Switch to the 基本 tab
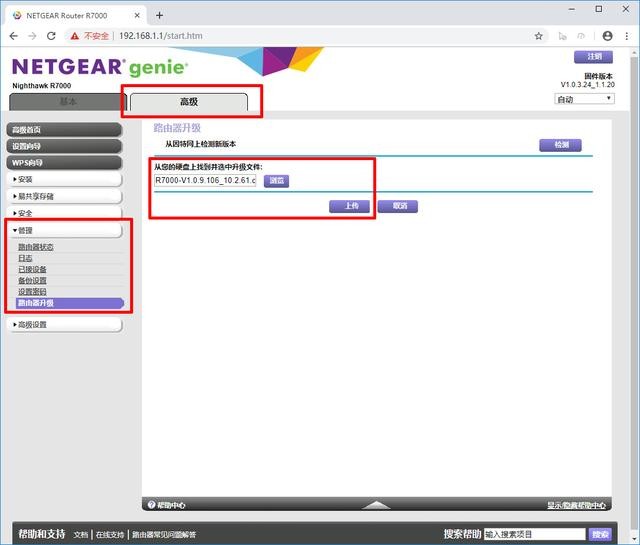The image size is (640, 545). (68, 102)
